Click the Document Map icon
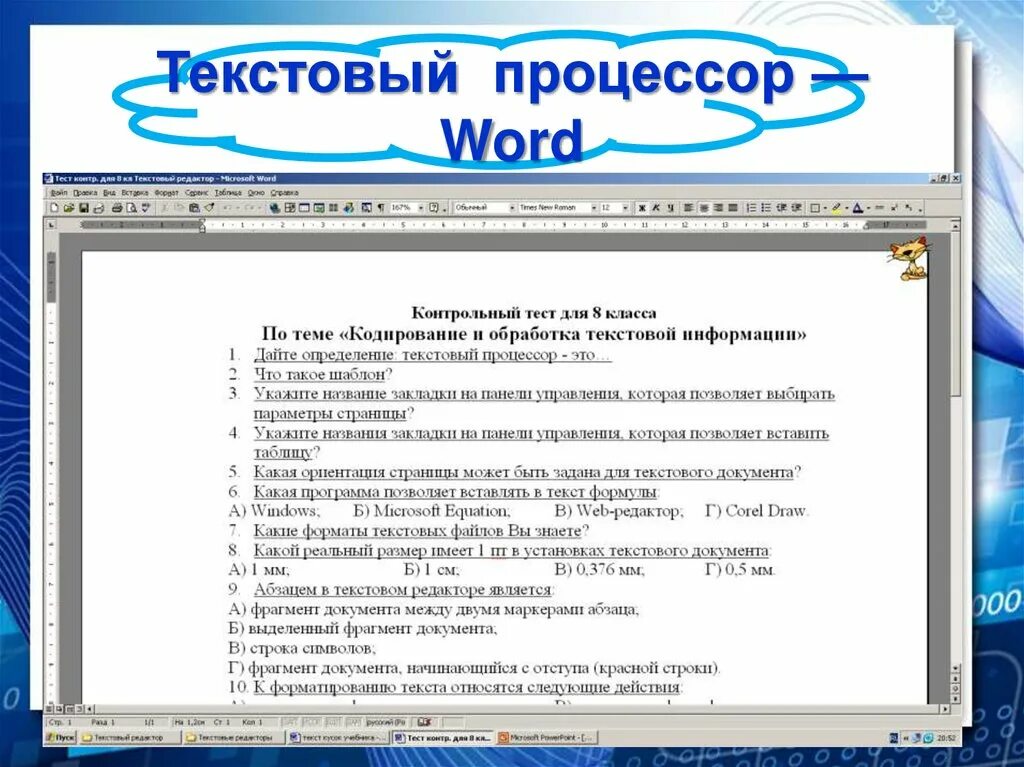Screen dimensions: 1024x767 366,208
